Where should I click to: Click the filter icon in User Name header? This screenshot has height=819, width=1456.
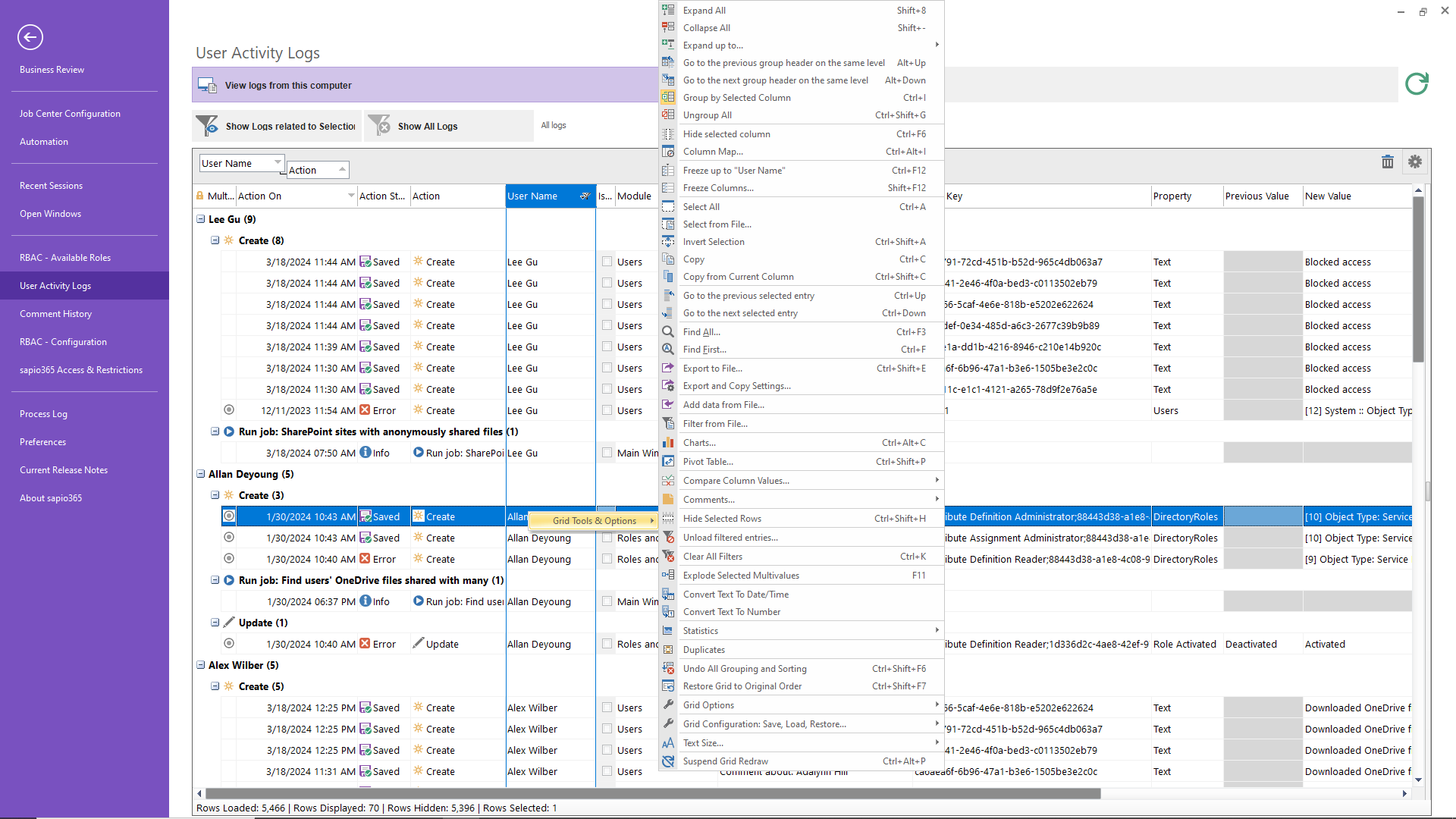point(585,196)
